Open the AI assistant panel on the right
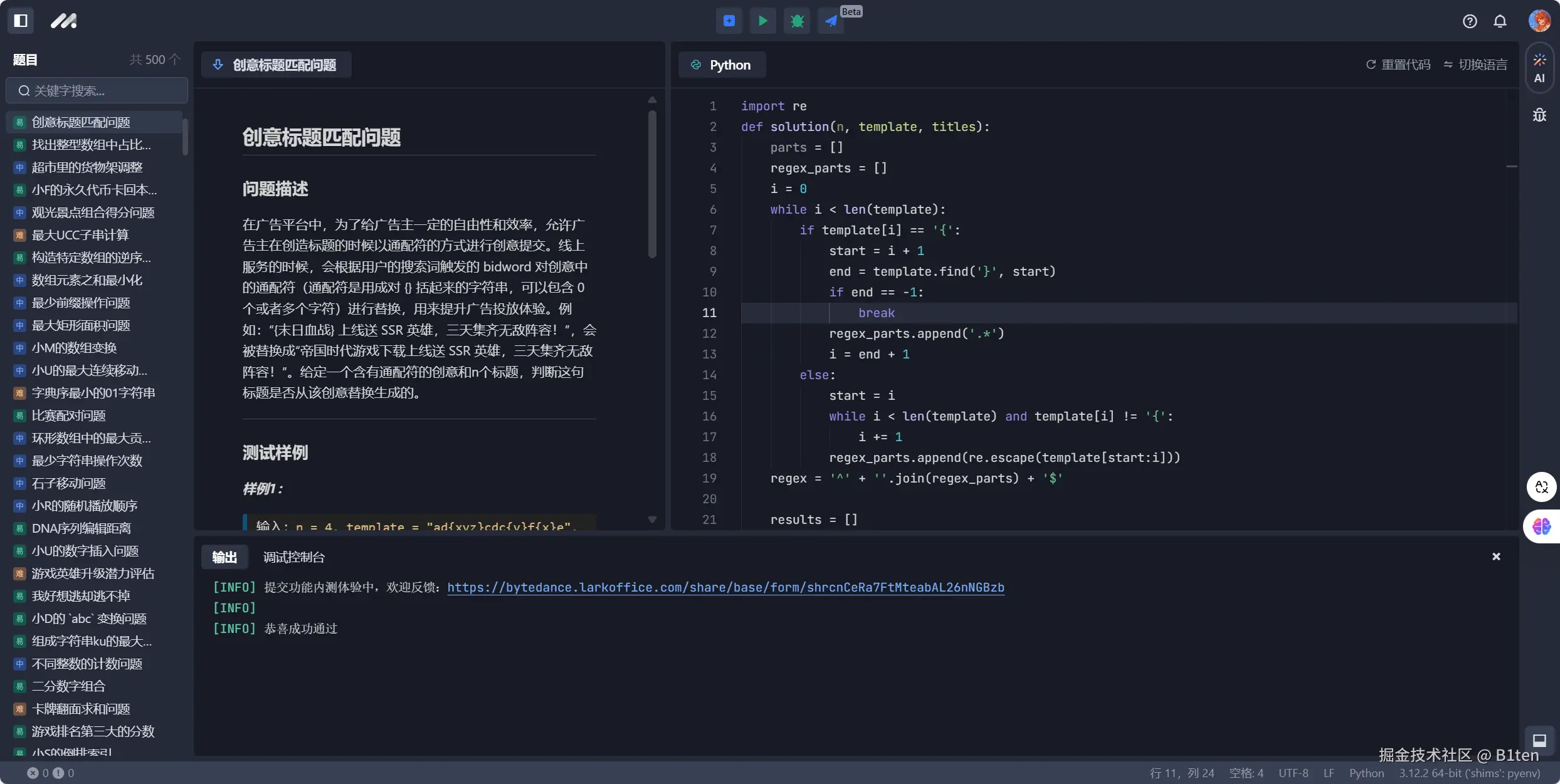Viewport: 1560px width, 784px height. [1540, 68]
